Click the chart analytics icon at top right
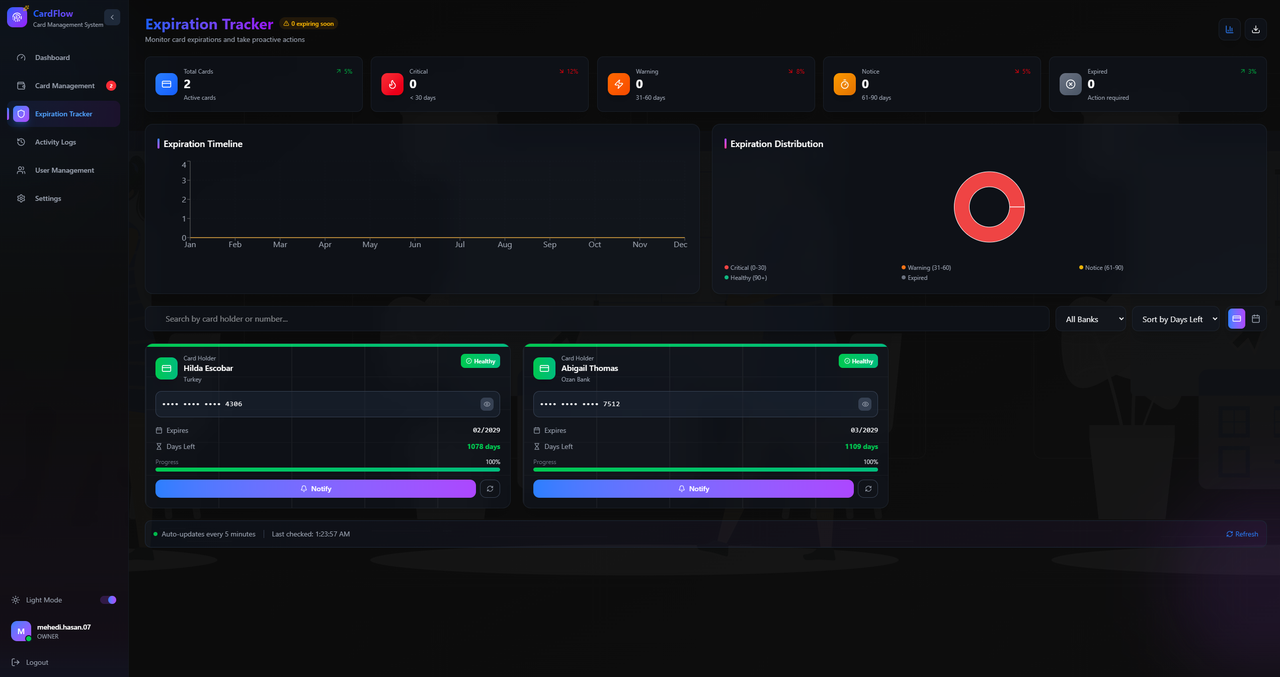 click(1229, 29)
